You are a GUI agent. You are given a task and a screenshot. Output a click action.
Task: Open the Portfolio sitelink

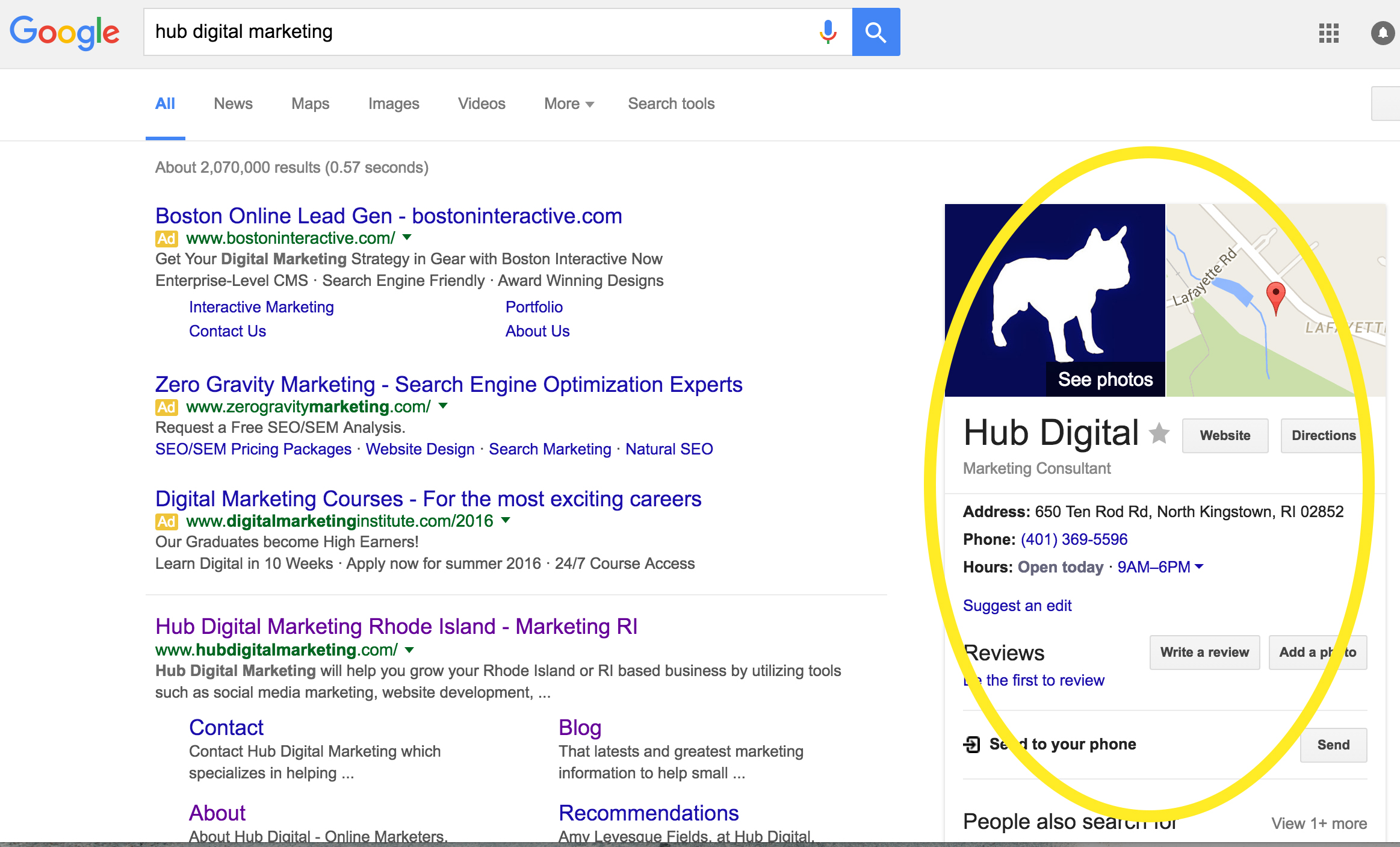click(x=534, y=307)
